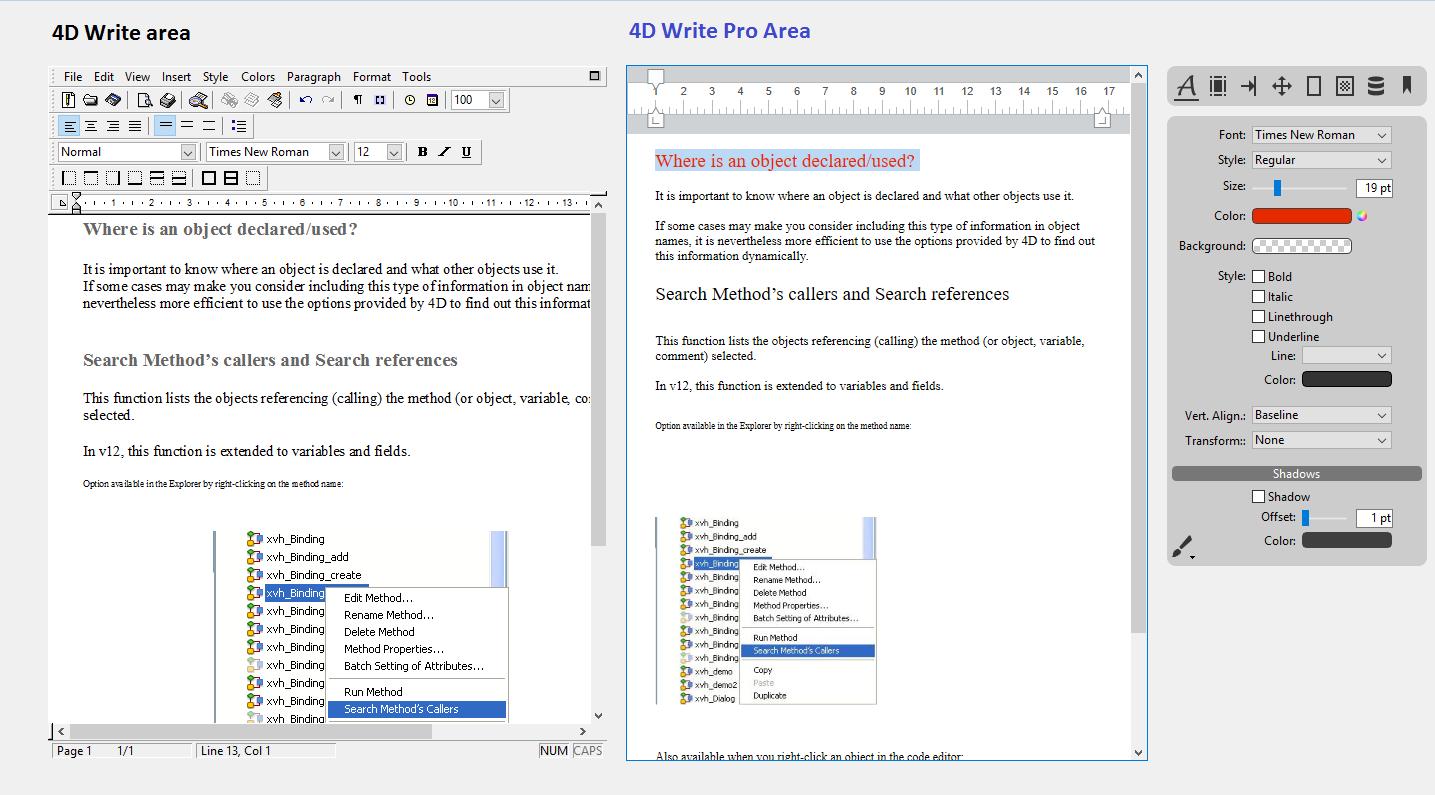
Task: Click the Size value field showing 19 pt
Action: click(1373, 188)
